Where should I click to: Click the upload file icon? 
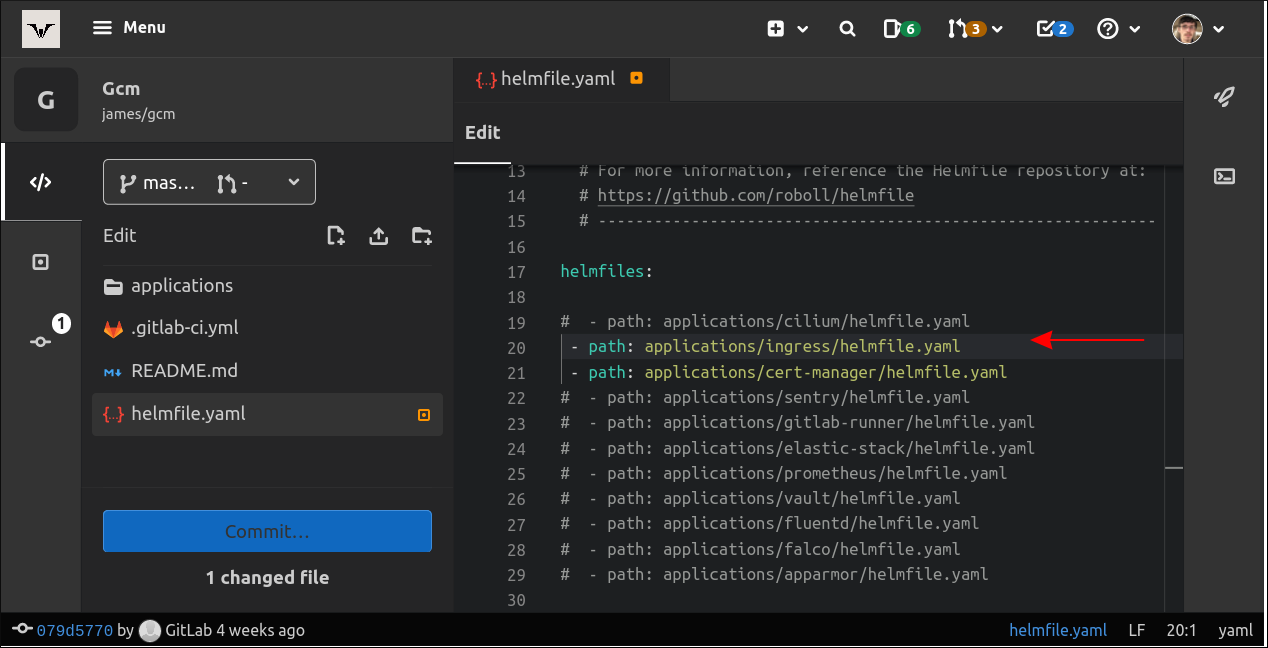pyautogui.click(x=378, y=236)
